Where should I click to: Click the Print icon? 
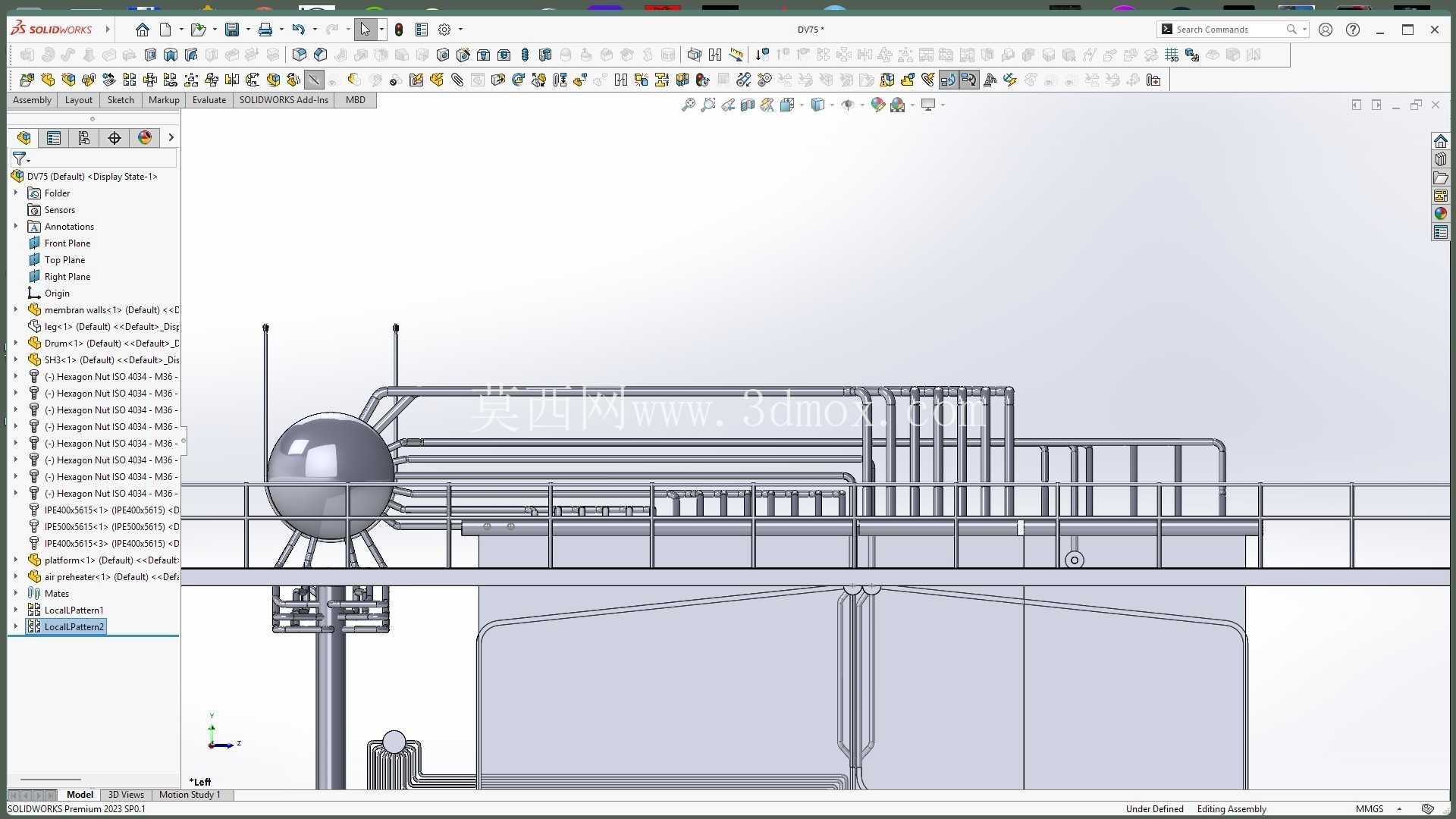point(265,30)
